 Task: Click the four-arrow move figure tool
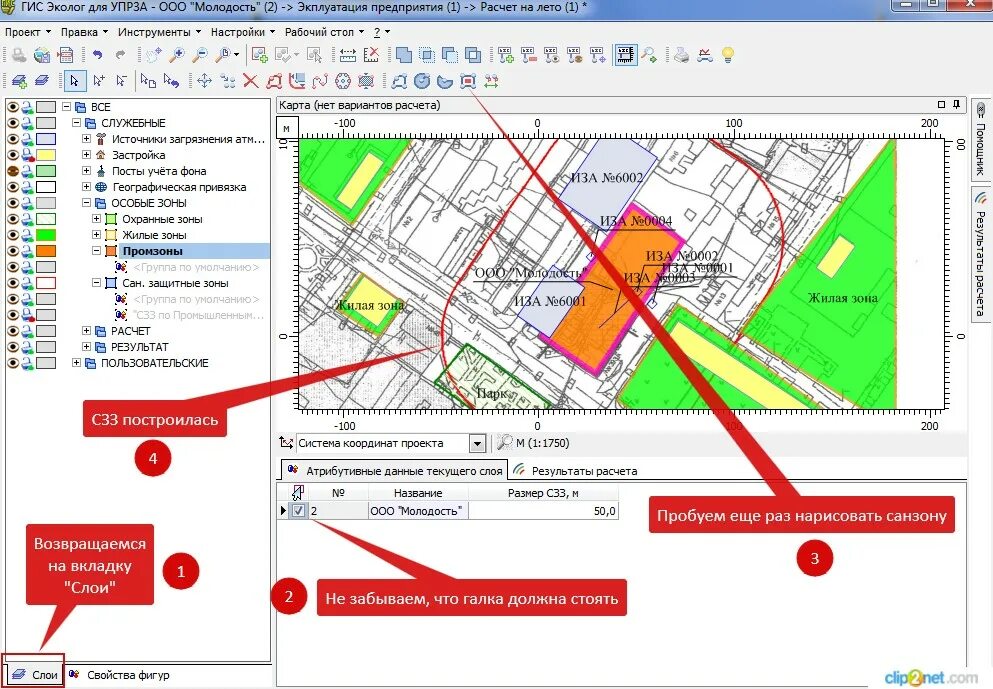(204, 81)
